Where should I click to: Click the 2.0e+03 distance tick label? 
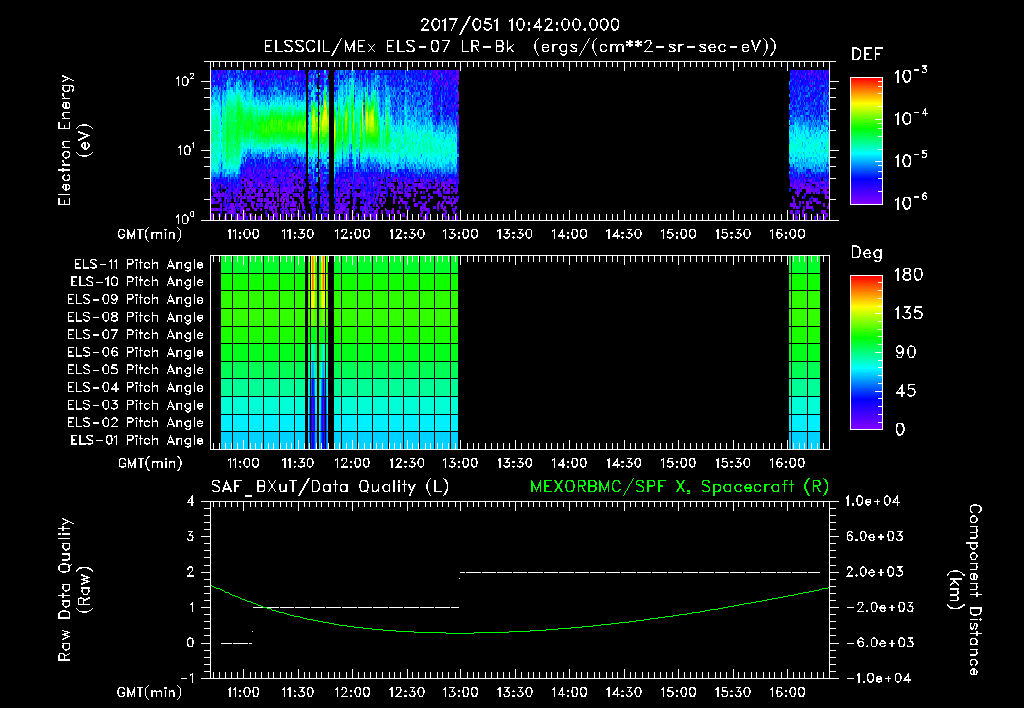tap(874, 572)
